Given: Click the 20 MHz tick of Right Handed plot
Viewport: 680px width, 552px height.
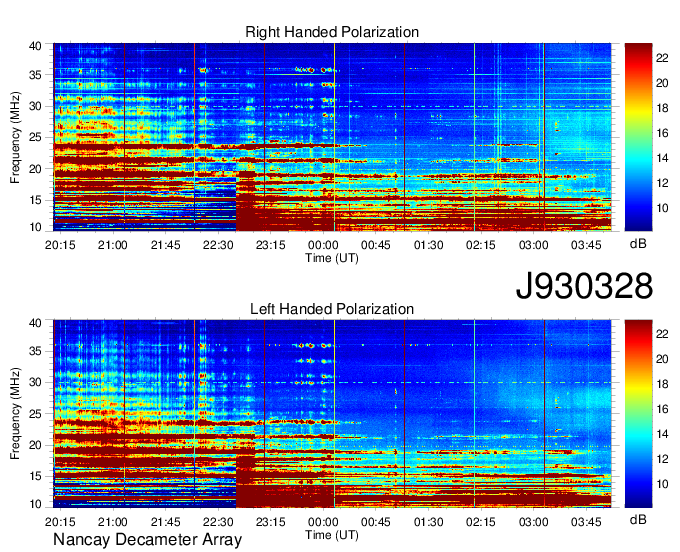Looking at the screenshot, I should (x=35, y=169).
